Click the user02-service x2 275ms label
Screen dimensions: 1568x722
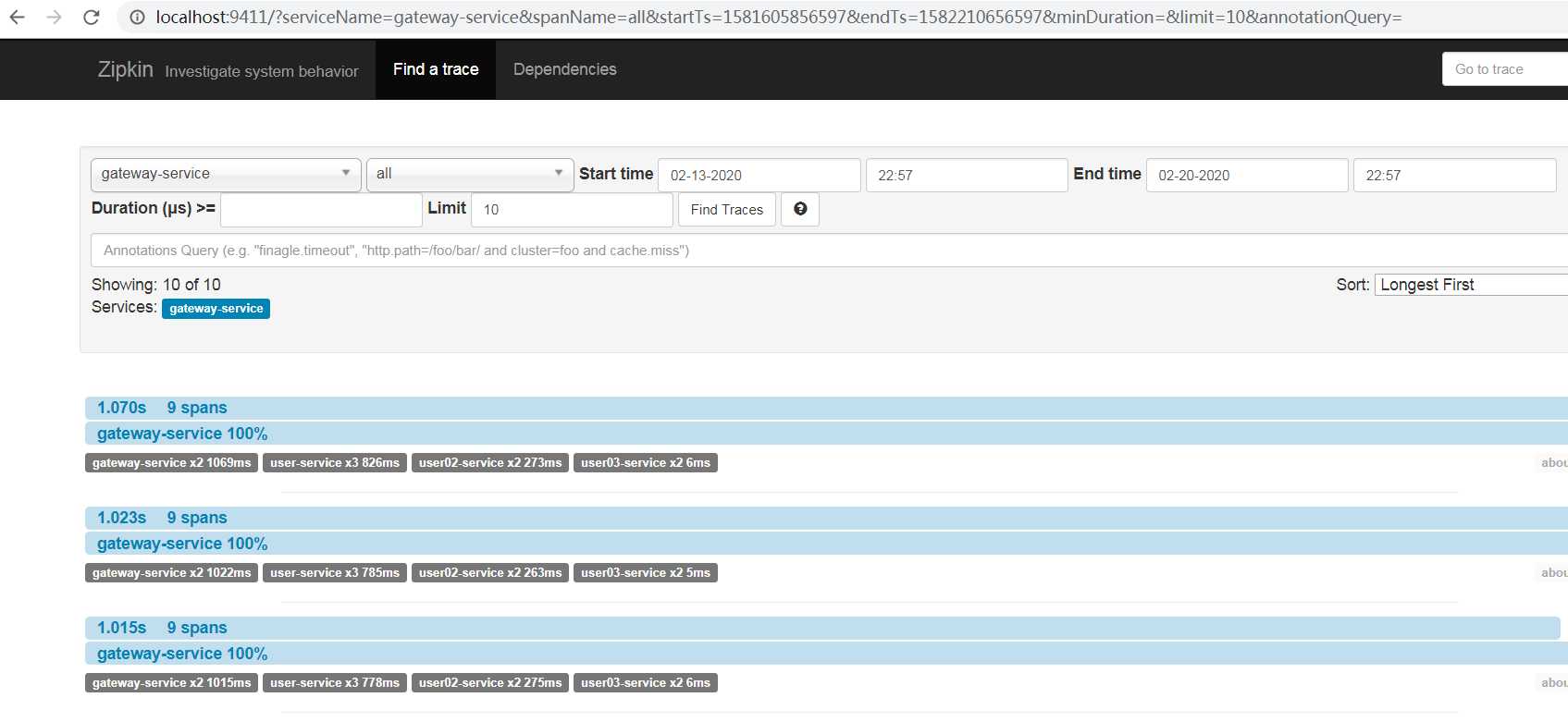pos(490,683)
